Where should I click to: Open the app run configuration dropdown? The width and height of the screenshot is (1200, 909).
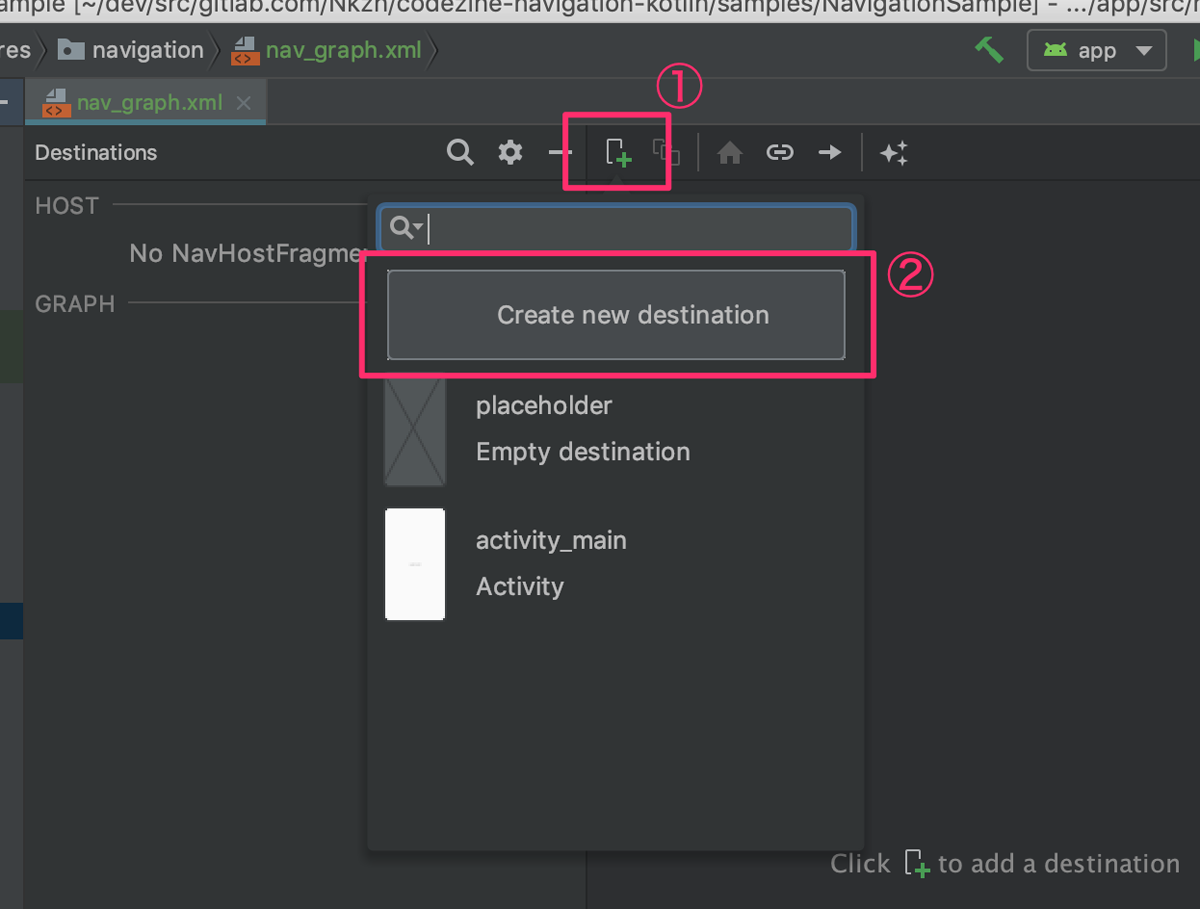[1097, 51]
